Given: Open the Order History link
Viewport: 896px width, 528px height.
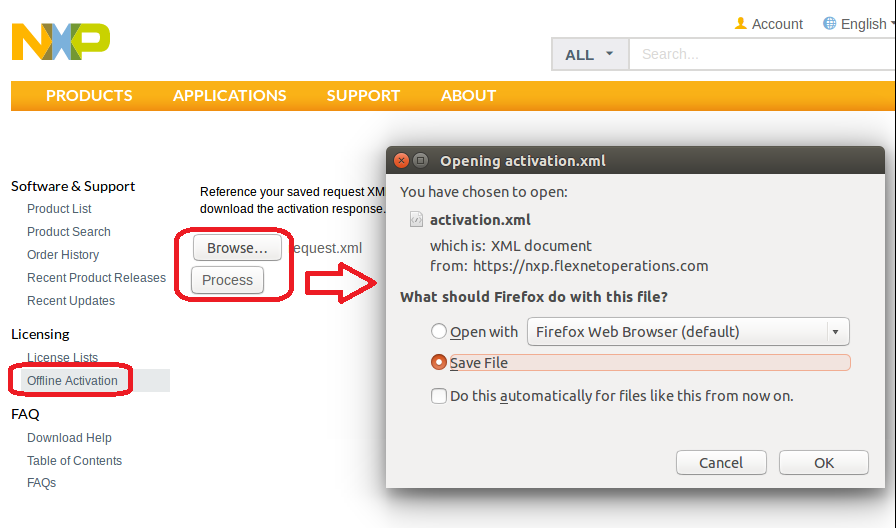Looking at the screenshot, I should [x=63, y=254].
